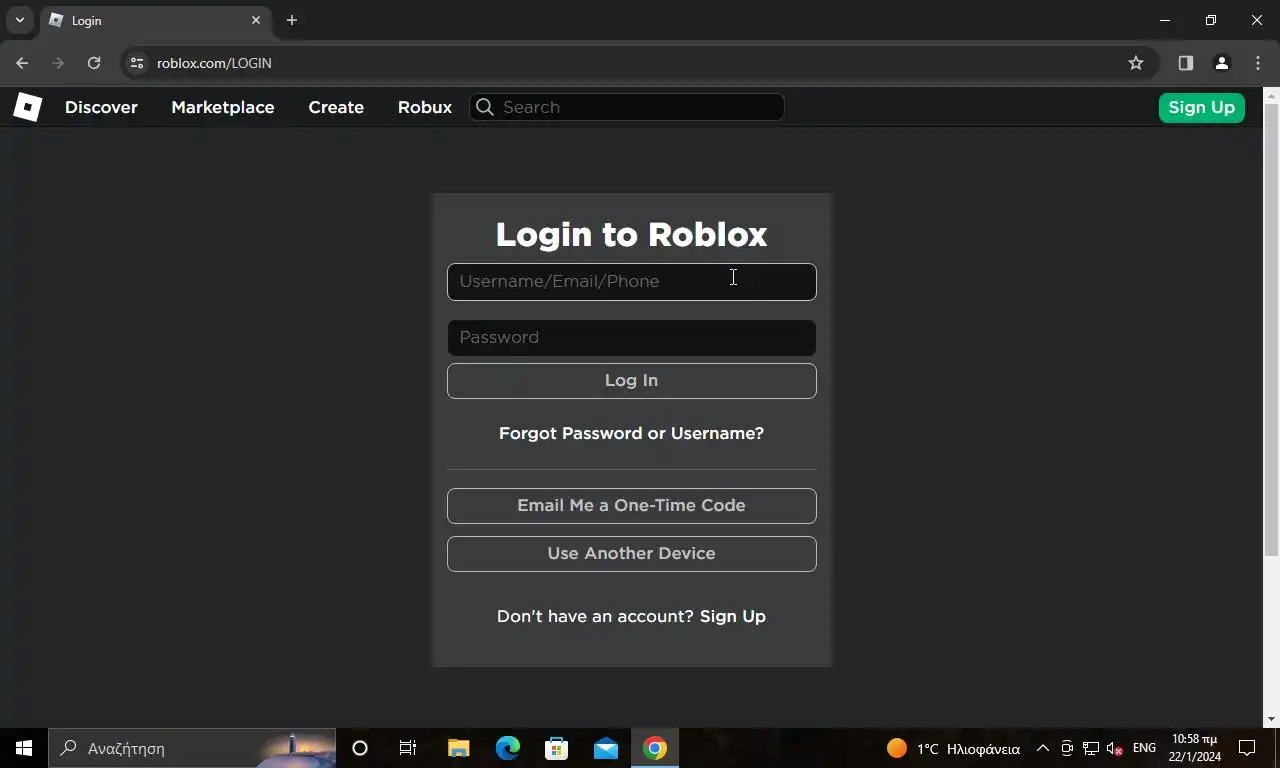This screenshot has width=1280, height=768.
Task: Open the tab search dropdown arrow
Action: pyautogui.click(x=19, y=20)
